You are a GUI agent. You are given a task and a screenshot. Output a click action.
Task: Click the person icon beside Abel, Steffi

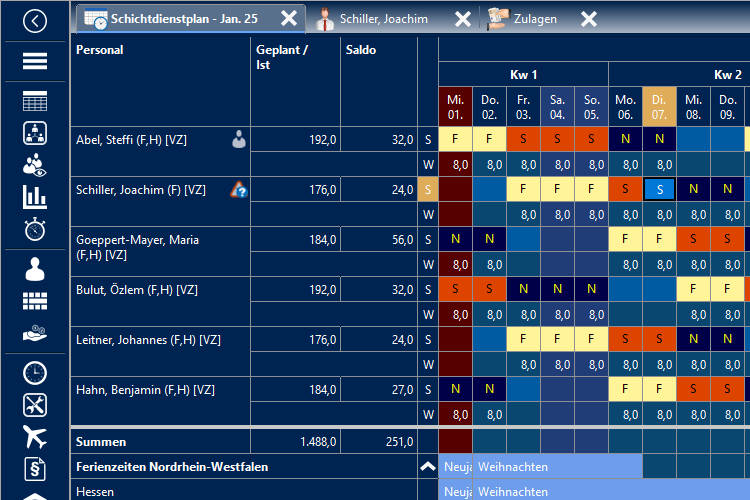238,140
